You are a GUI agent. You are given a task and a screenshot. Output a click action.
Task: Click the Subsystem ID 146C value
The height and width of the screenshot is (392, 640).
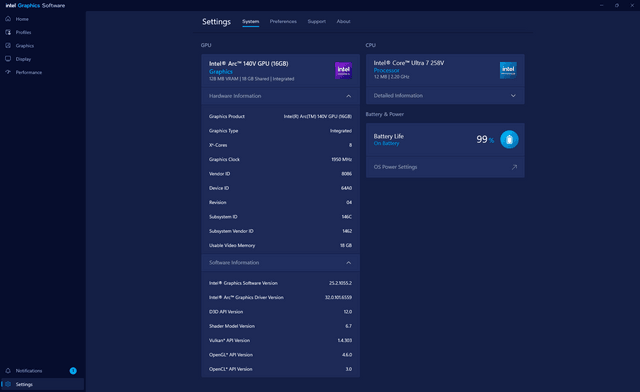coord(347,217)
